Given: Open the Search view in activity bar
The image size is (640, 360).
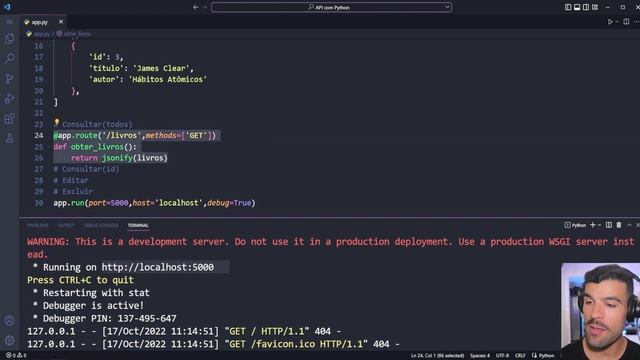Looking at the screenshot, I should (9, 58).
